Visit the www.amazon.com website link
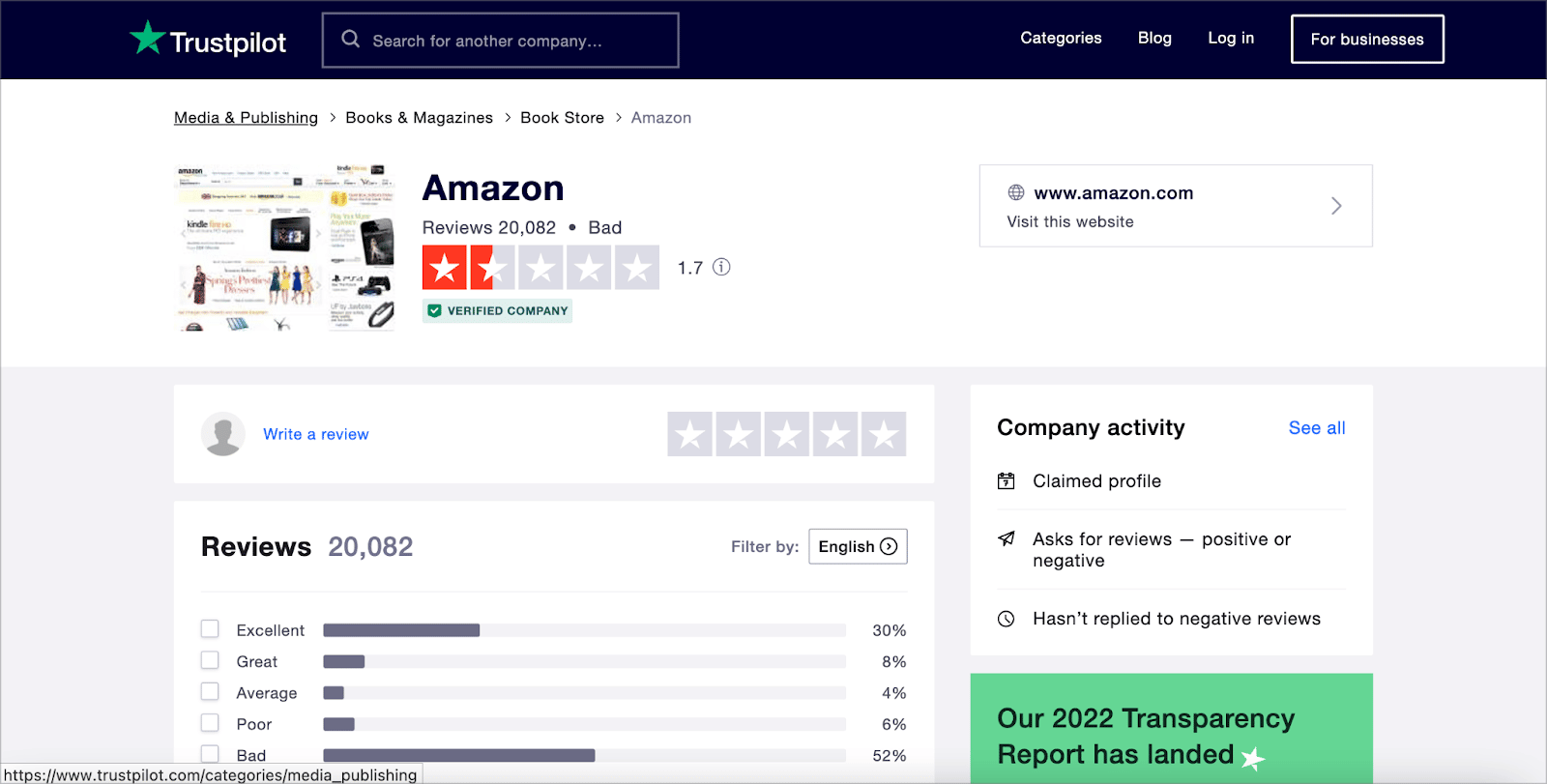Viewport: 1547px width, 784px height. (1114, 192)
